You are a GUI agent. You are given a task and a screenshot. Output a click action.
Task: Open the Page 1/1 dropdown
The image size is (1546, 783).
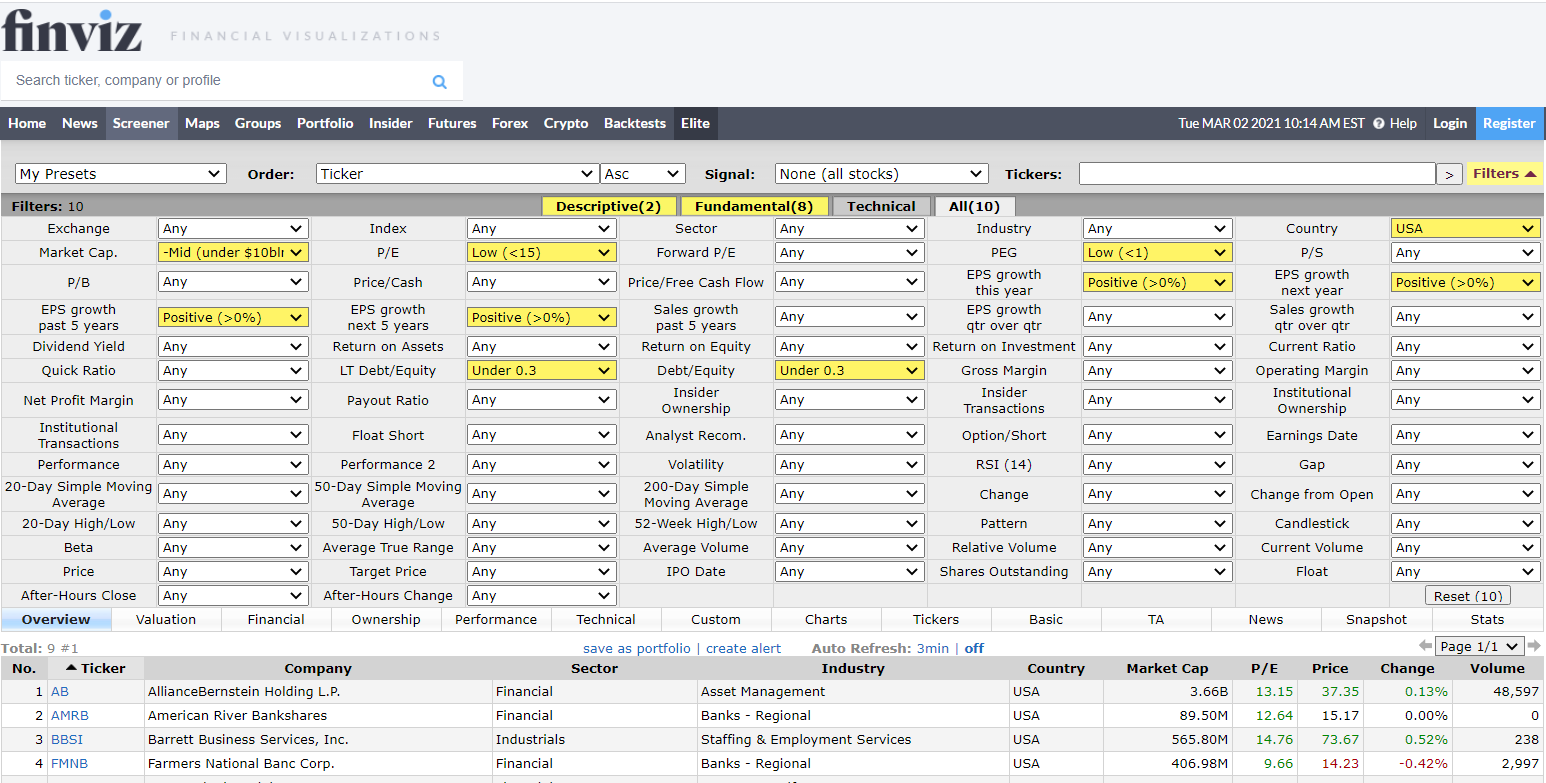tap(1479, 646)
